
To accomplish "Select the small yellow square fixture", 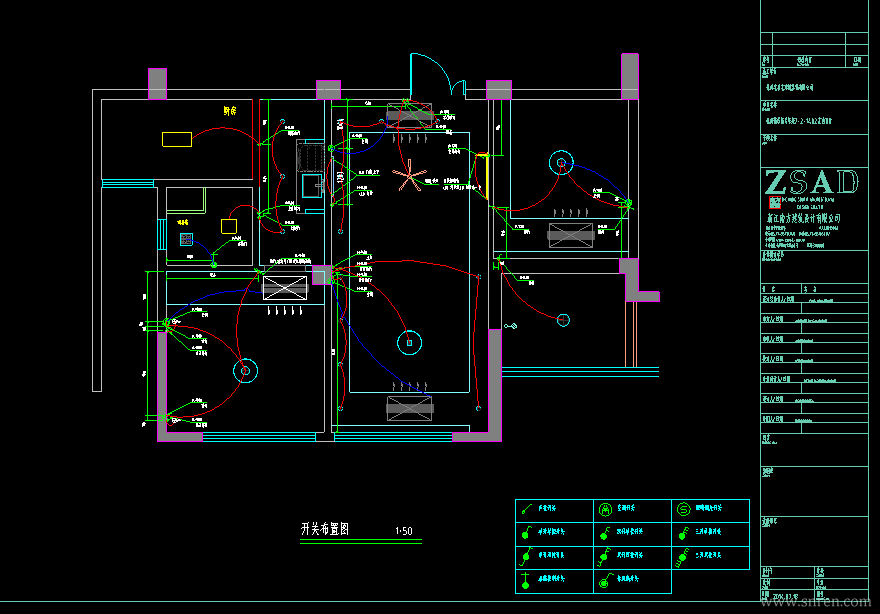I will (229, 226).
